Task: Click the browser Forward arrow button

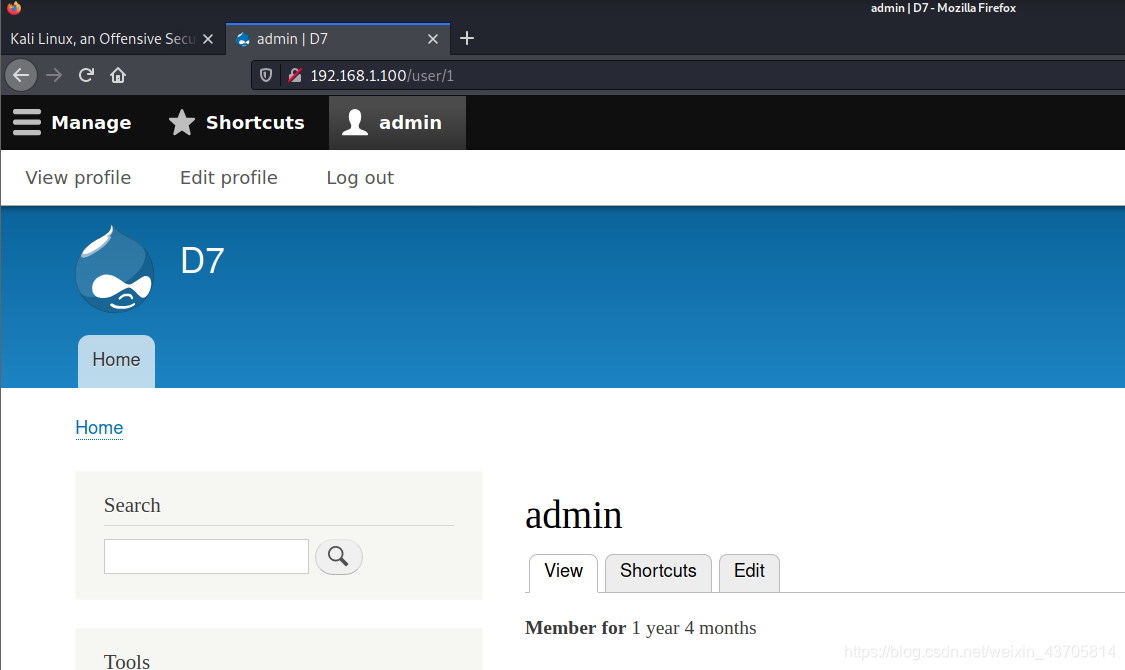Action: [54, 75]
